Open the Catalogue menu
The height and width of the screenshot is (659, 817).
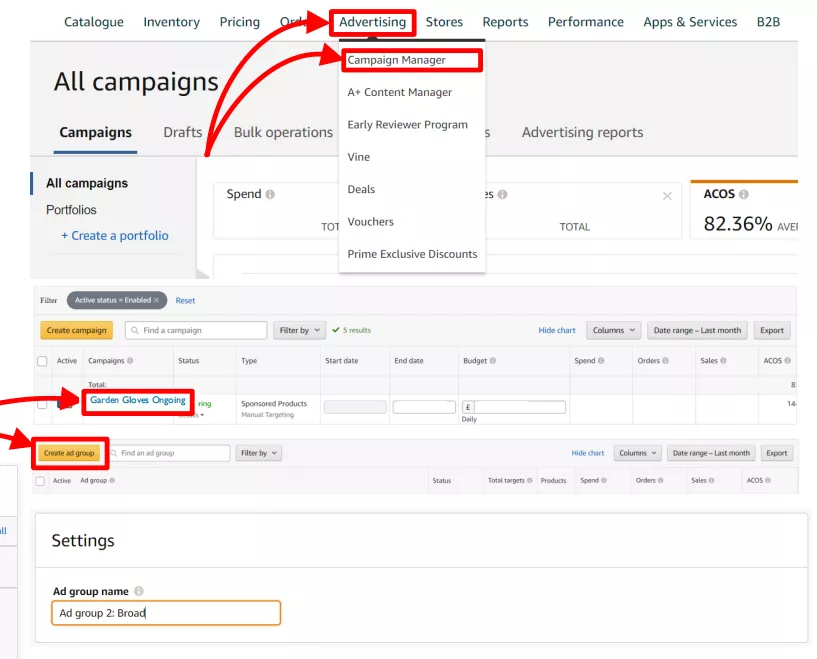coord(94,22)
